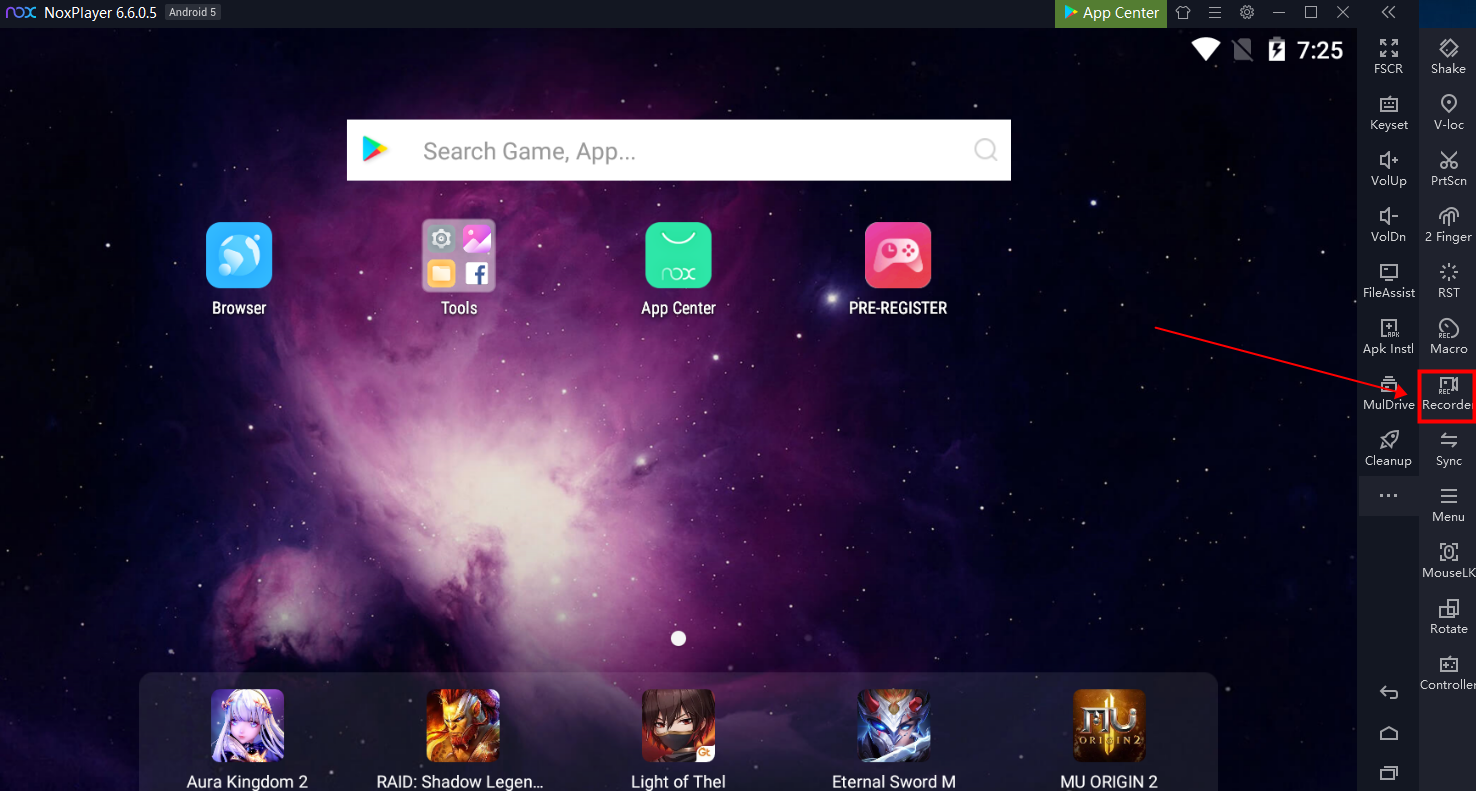Toggle fullscreen with FSCR
Viewport: 1476px width, 791px height.
[x=1388, y=56]
